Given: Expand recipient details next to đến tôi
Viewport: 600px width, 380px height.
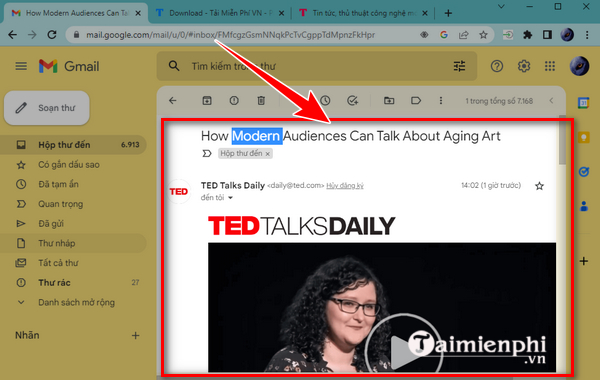Looking at the screenshot, I should tap(230, 198).
